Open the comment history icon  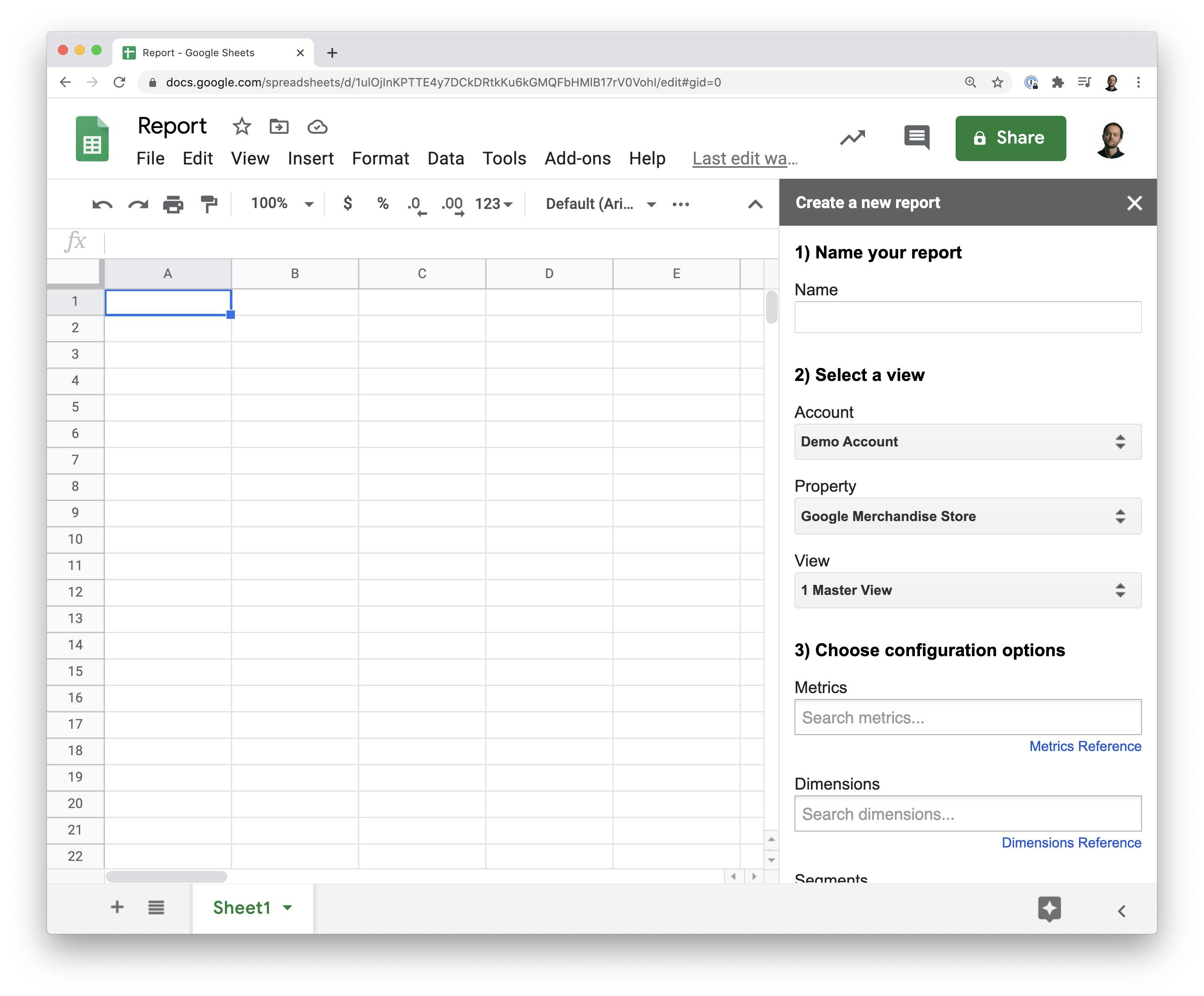pos(917,138)
